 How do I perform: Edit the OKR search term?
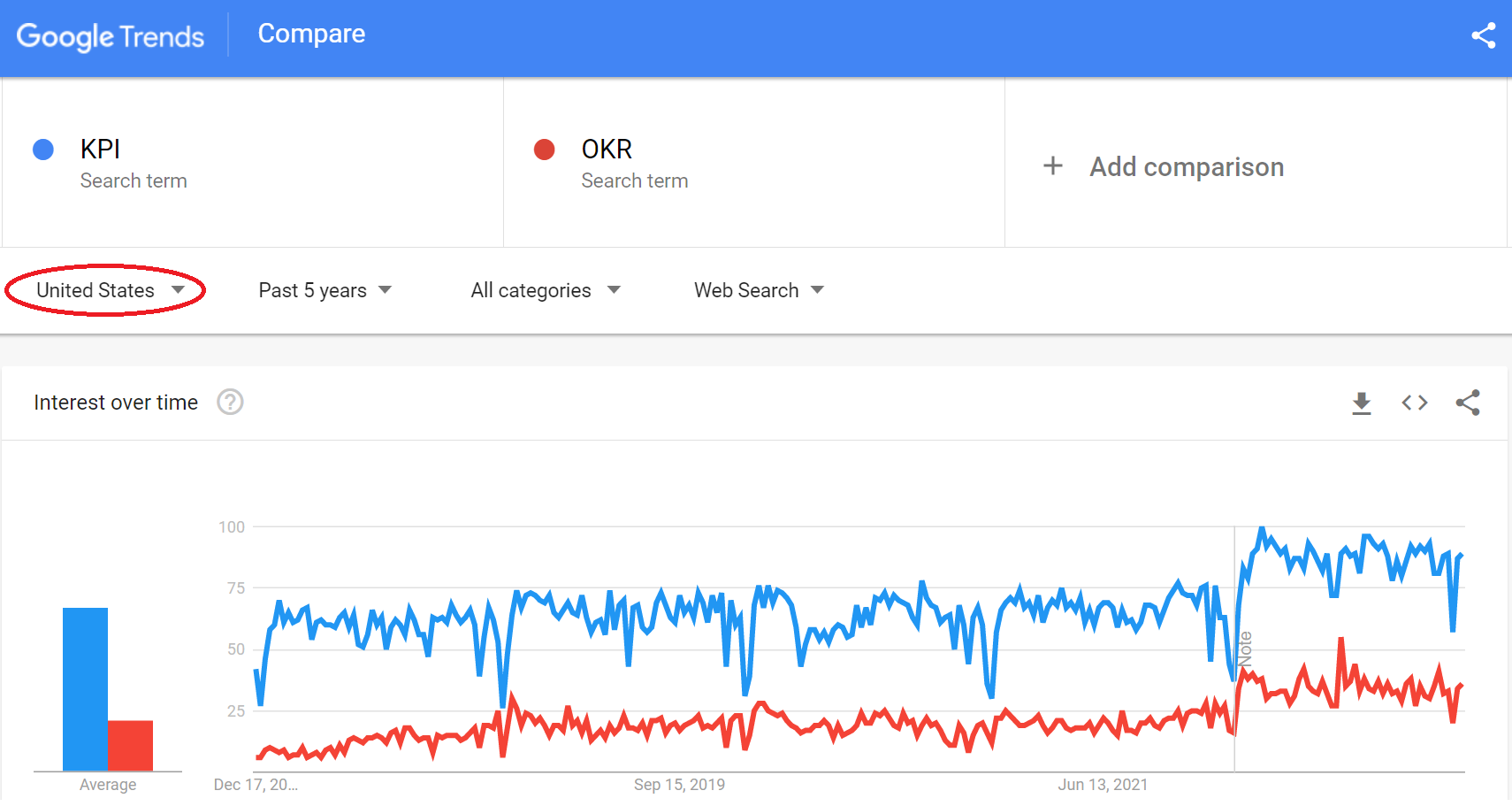click(x=607, y=150)
